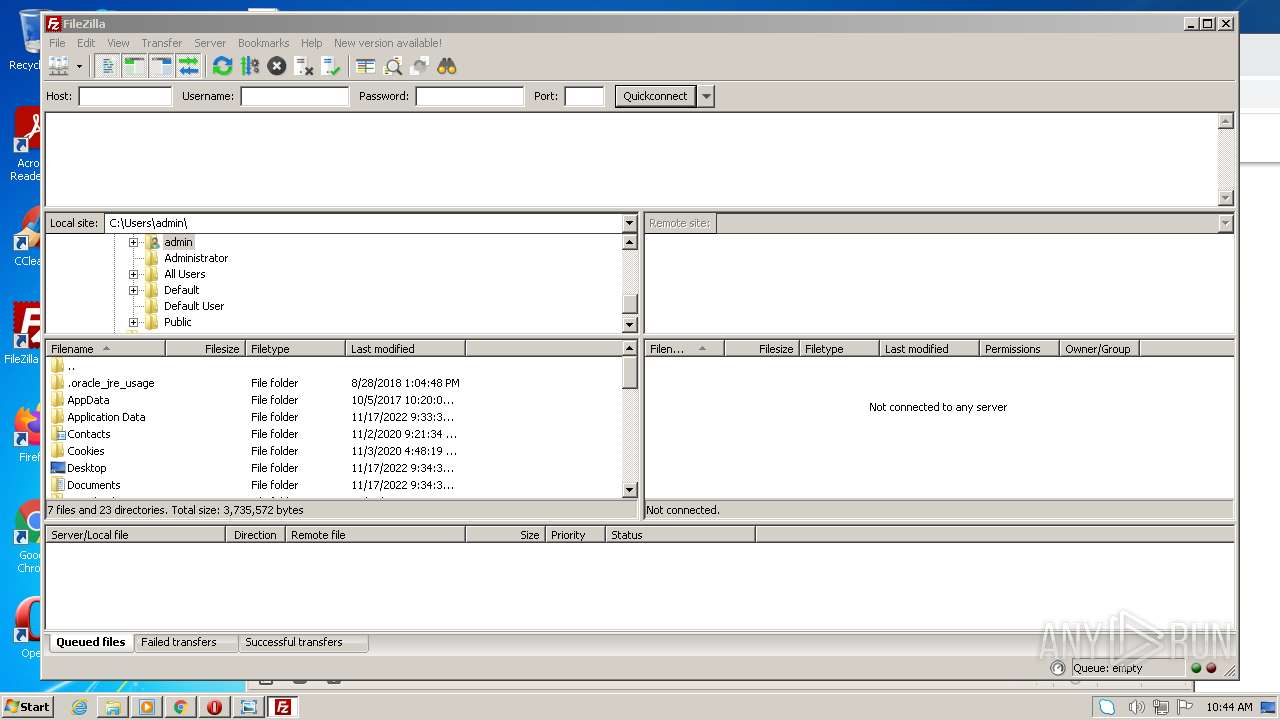Viewport: 1280px width, 720px height.
Task: Open the Site Manager
Action: [58, 66]
